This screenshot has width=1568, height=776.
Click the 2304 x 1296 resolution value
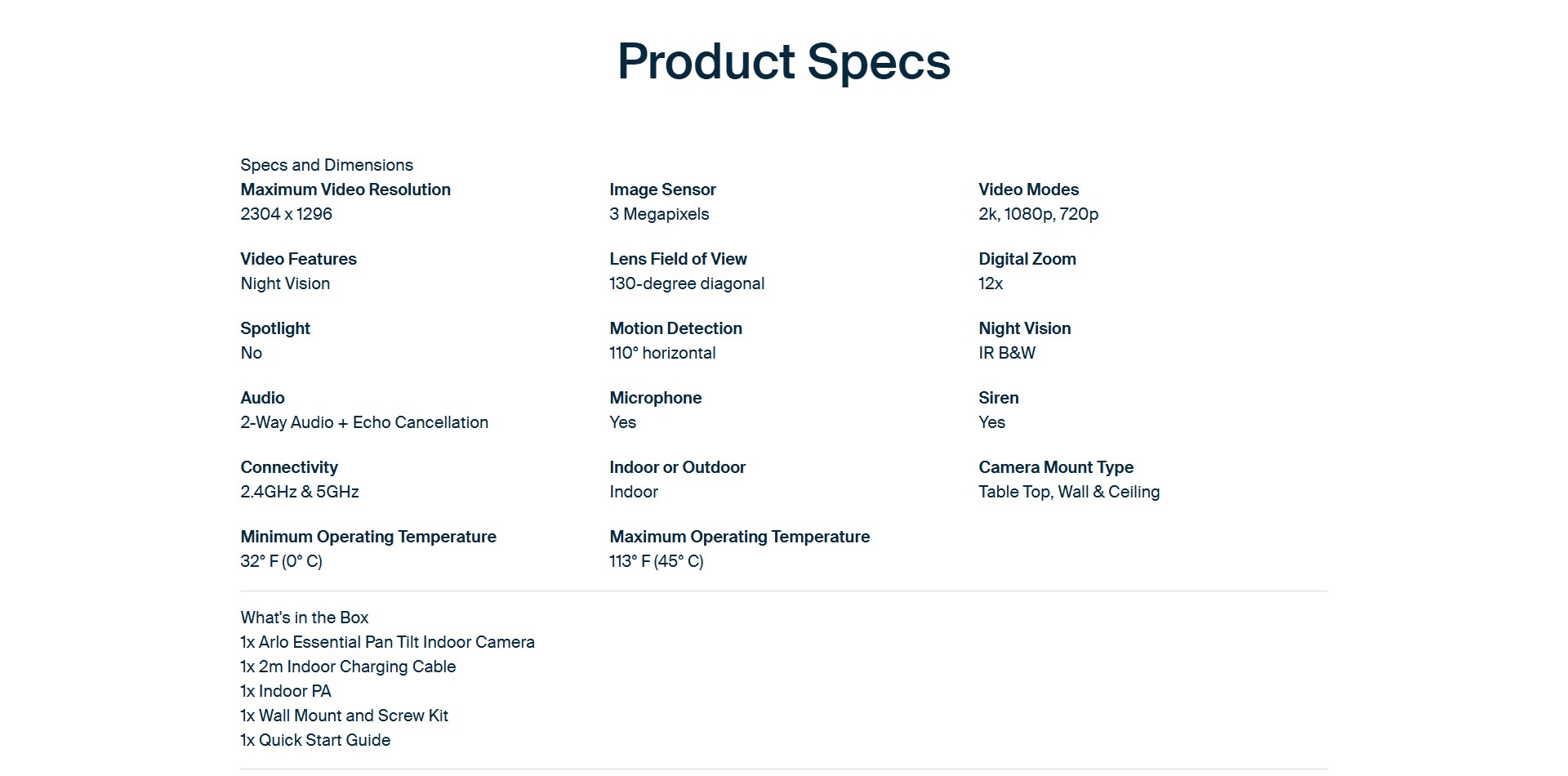[x=286, y=214]
